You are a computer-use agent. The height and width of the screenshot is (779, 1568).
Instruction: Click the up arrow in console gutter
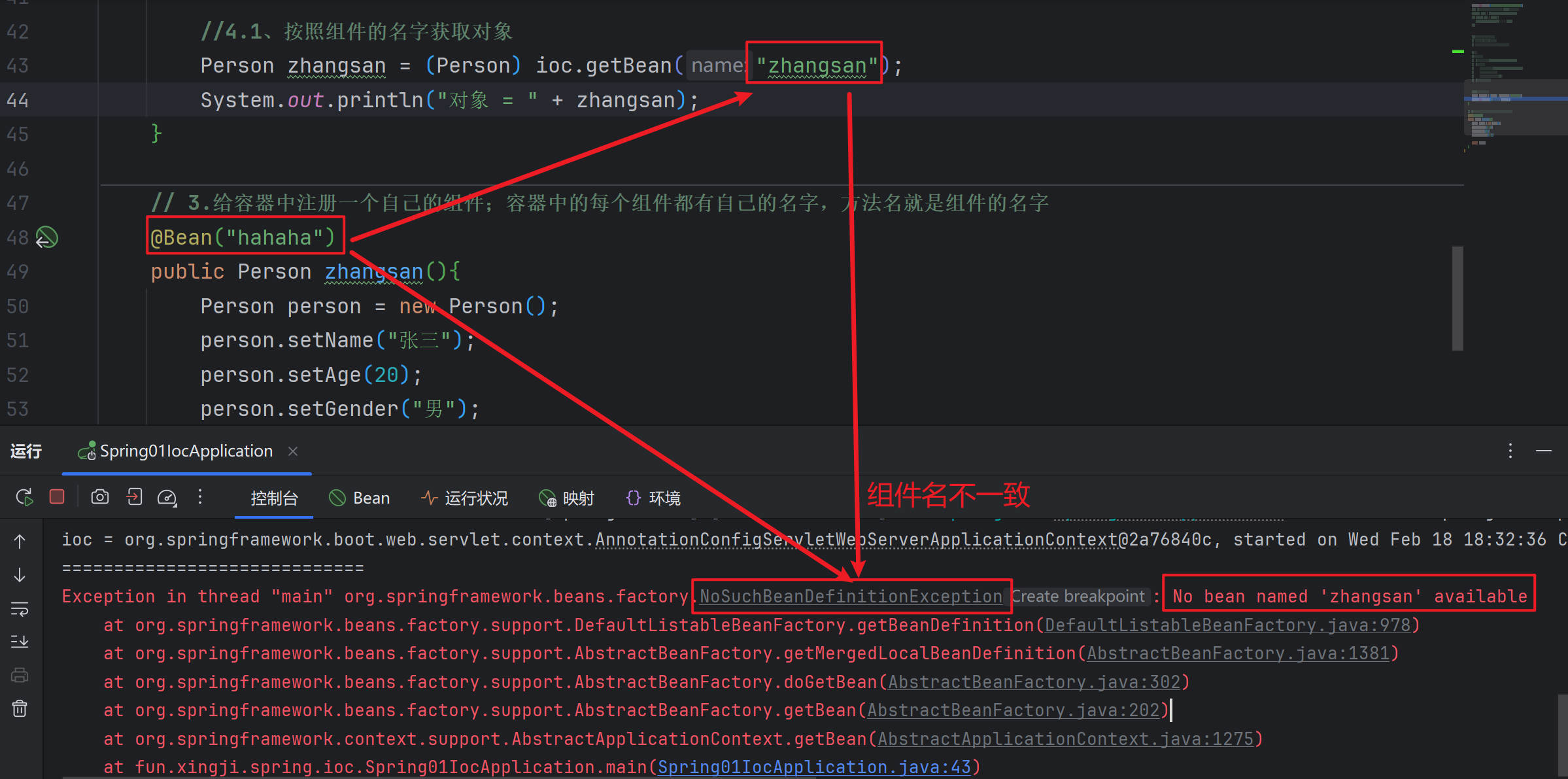(20, 542)
